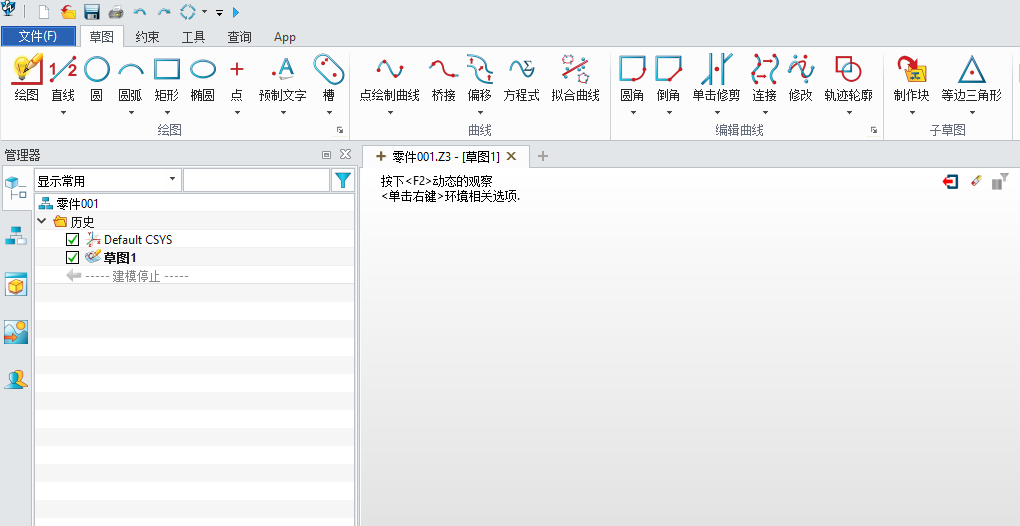Open the visual manager picture icon
This screenshot has height=526, width=1020.
coord(16,332)
